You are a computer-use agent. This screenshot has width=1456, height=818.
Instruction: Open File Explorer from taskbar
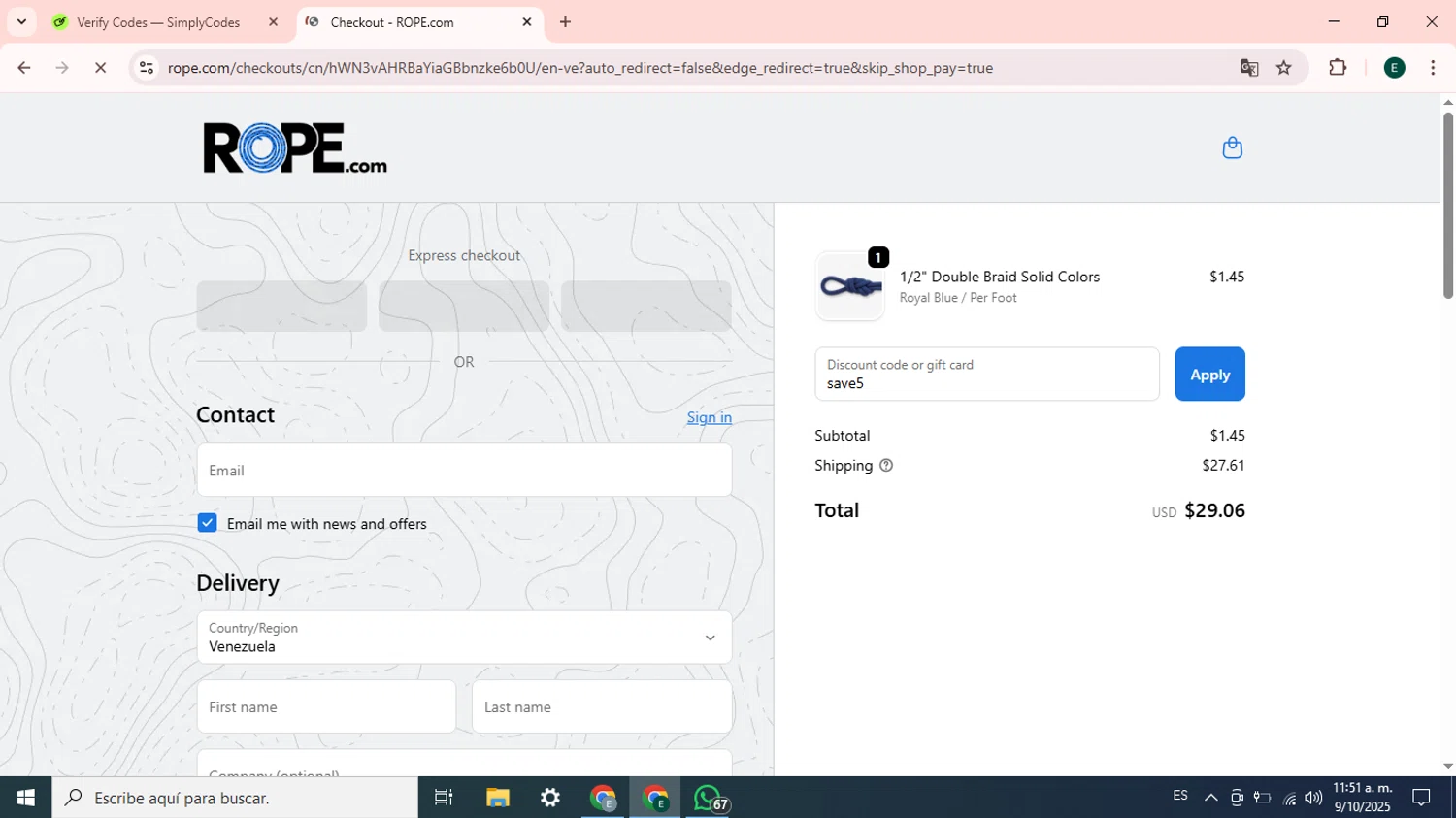click(x=498, y=798)
